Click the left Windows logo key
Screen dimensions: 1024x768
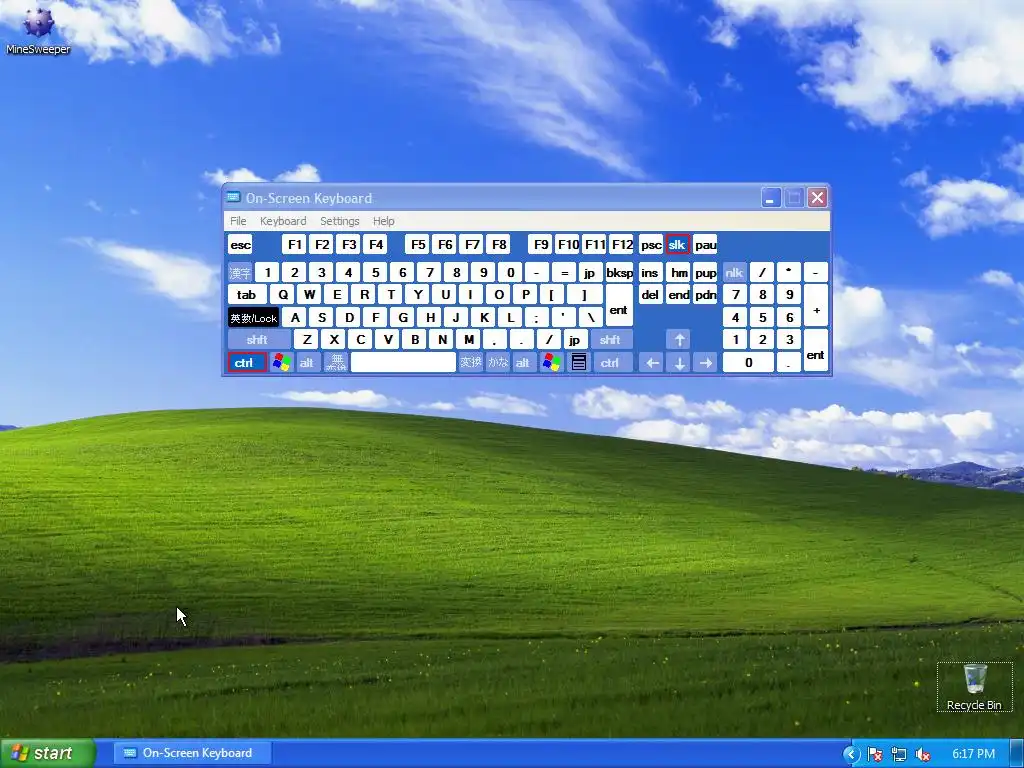point(281,362)
